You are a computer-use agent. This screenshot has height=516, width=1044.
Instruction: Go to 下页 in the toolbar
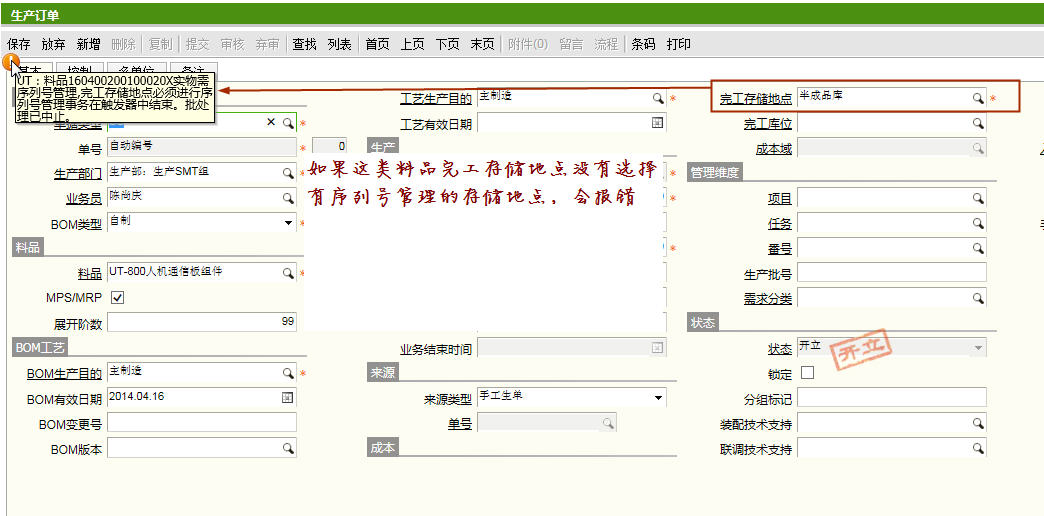pos(447,44)
